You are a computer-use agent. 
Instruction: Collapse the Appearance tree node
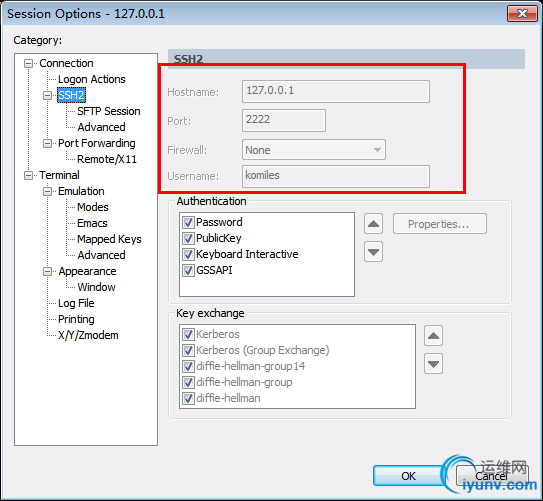tap(47, 271)
